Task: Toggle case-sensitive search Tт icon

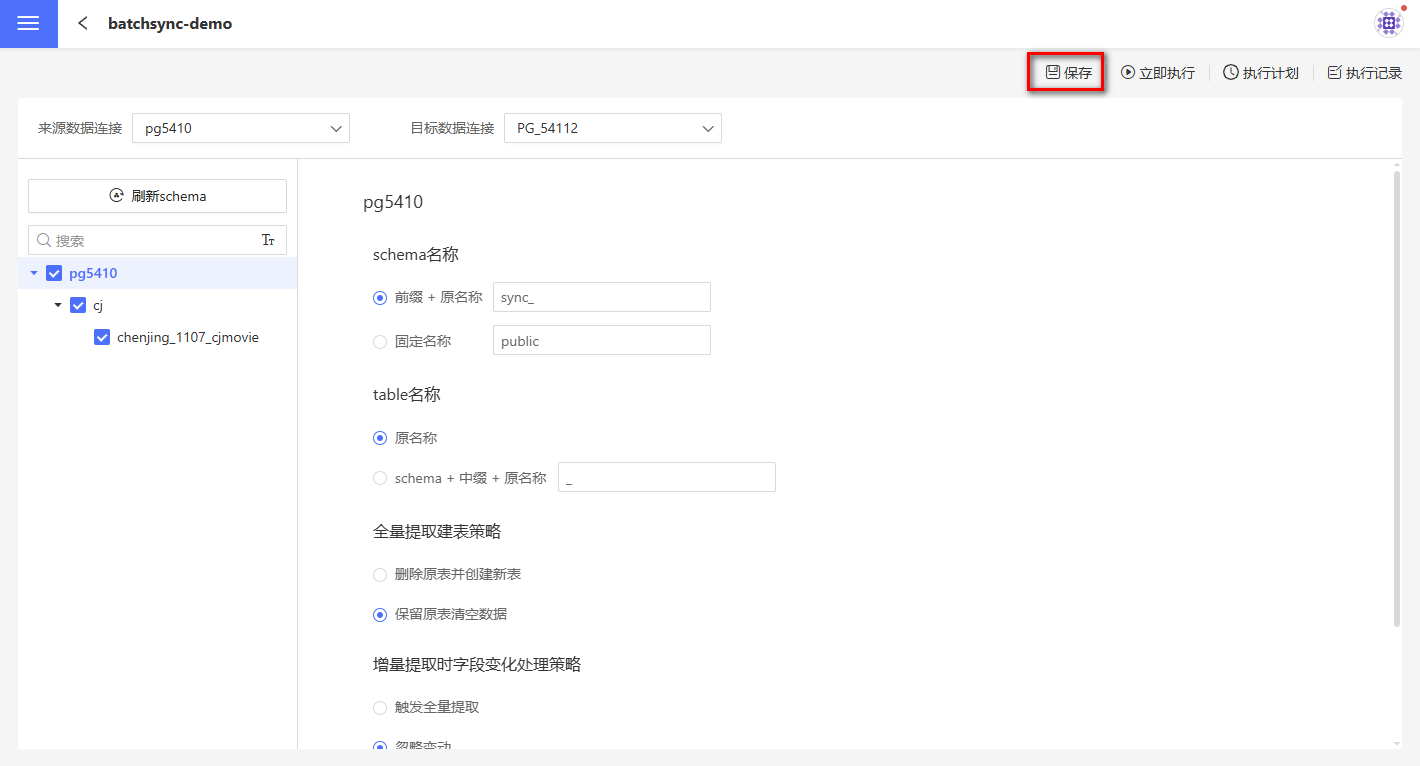Action: [268, 240]
